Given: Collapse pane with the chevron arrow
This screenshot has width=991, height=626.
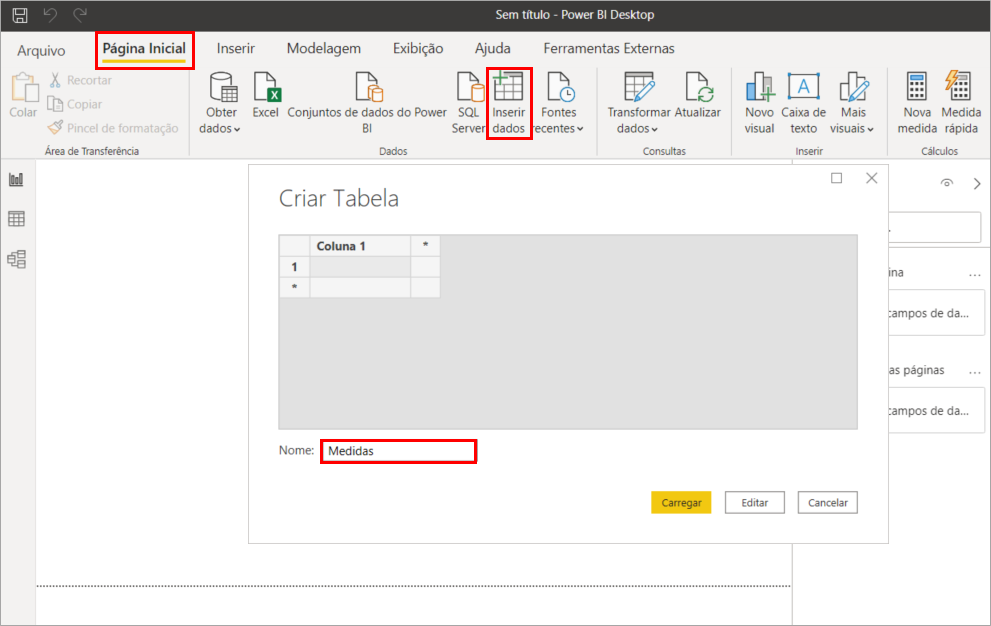Looking at the screenshot, I should click(x=977, y=184).
